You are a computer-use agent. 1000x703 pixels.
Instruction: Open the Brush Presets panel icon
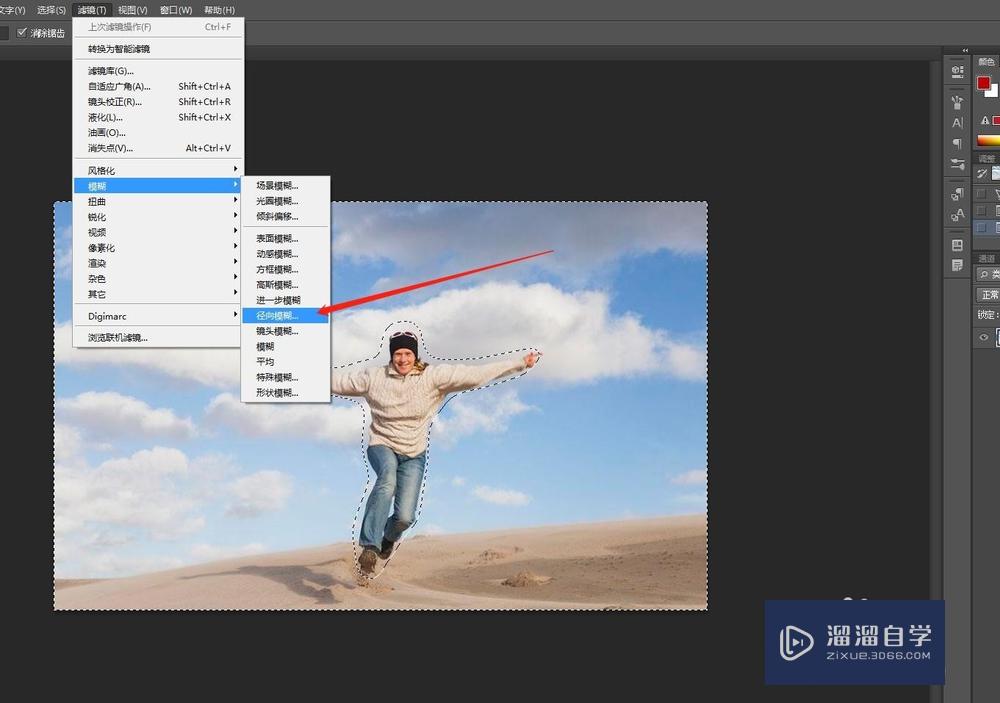[x=957, y=102]
